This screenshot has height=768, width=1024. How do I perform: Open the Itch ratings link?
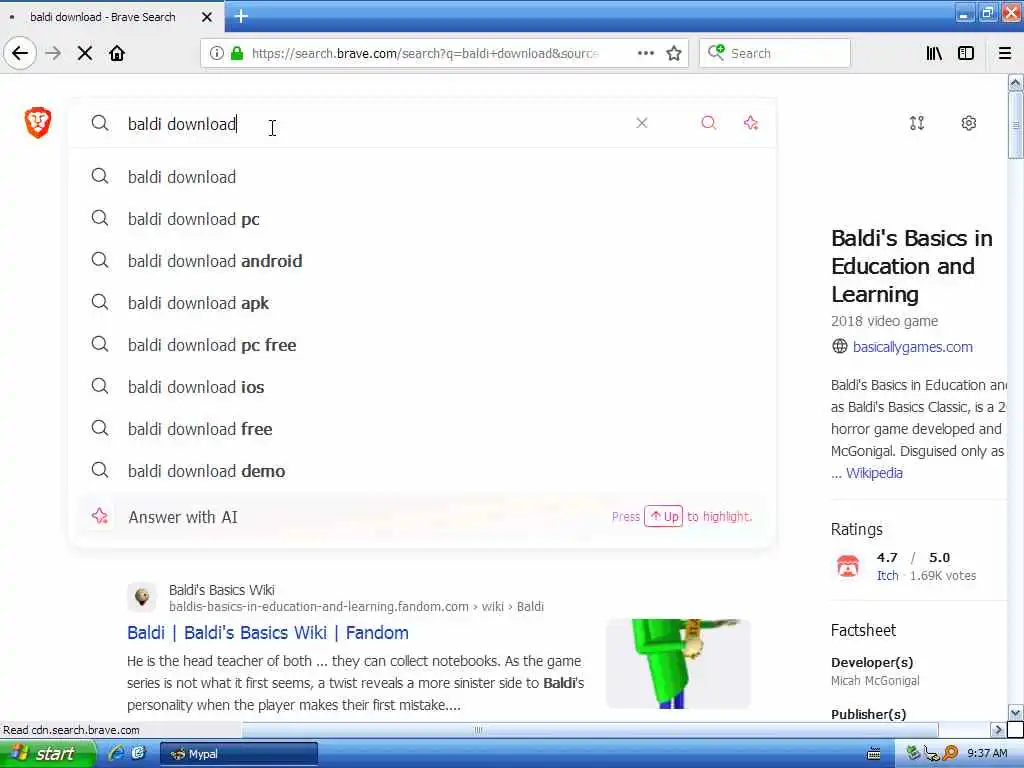click(x=887, y=575)
